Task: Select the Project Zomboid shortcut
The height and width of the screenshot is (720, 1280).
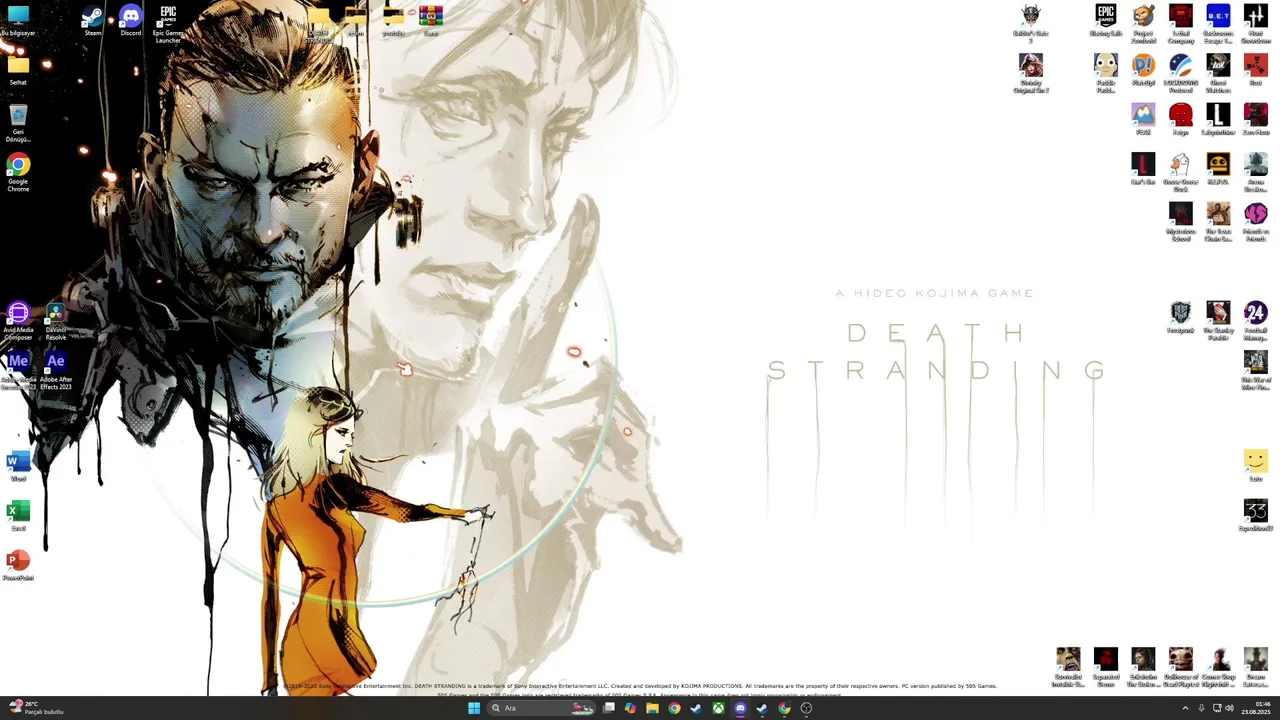Action: (1143, 24)
